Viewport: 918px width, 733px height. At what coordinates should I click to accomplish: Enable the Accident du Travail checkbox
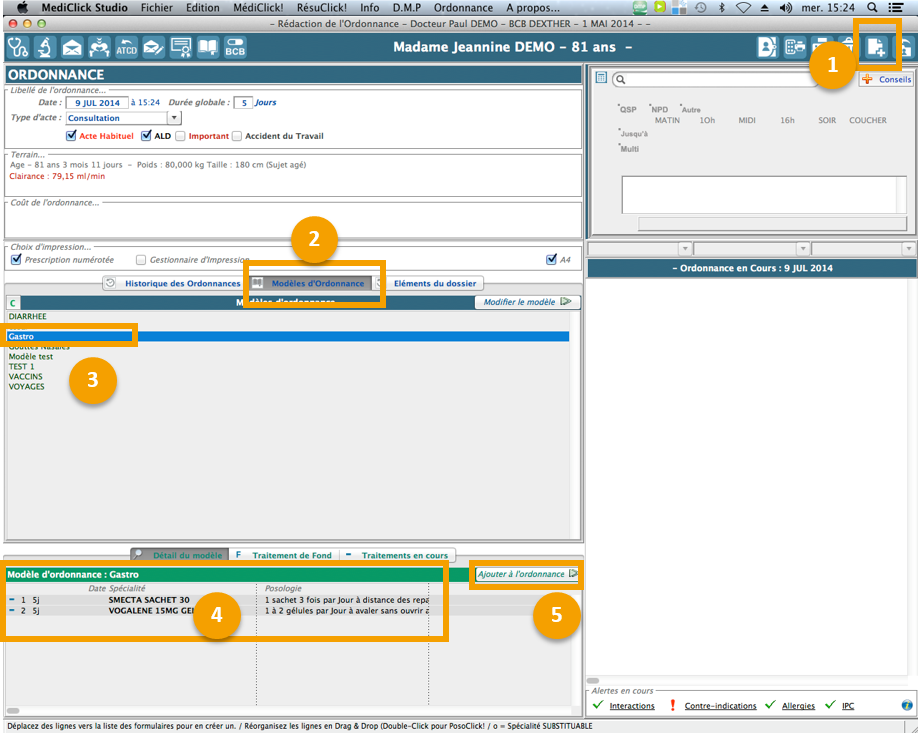point(237,136)
